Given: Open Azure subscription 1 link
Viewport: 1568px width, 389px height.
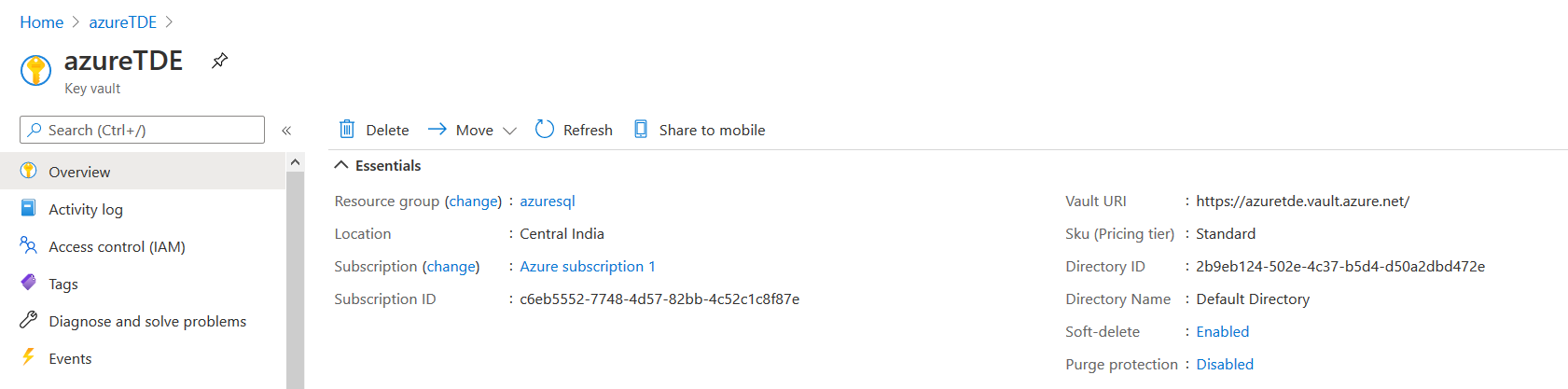Looking at the screenshot, I should [x=588, y=266].
